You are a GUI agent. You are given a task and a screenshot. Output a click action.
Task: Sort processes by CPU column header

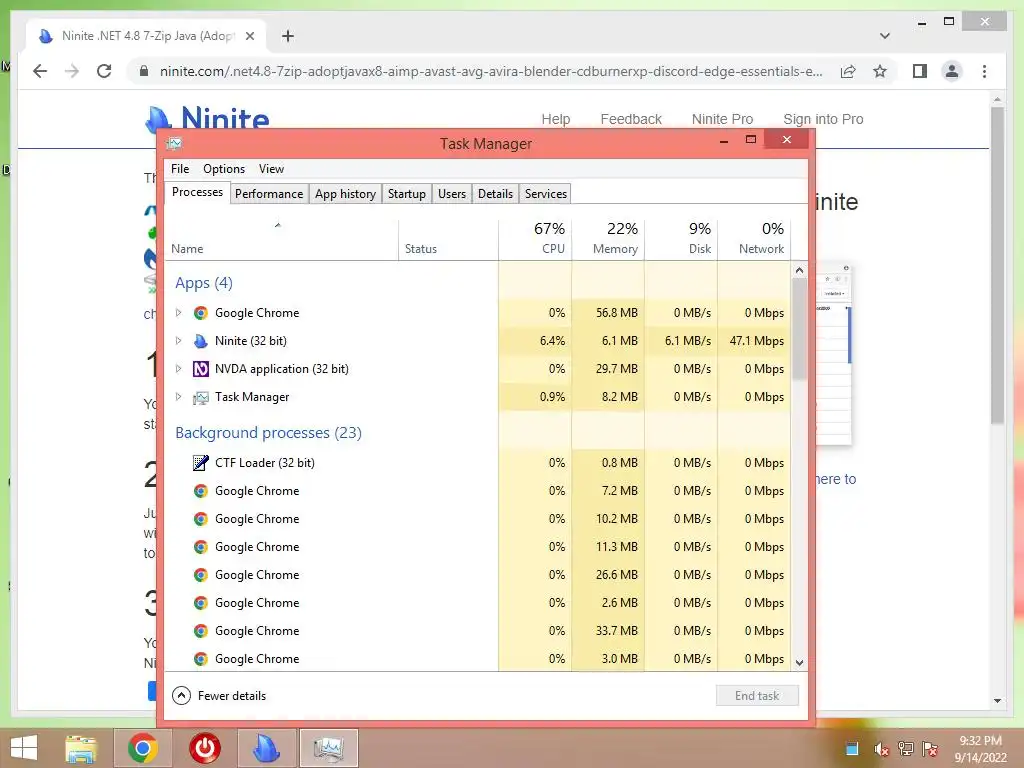536,239
